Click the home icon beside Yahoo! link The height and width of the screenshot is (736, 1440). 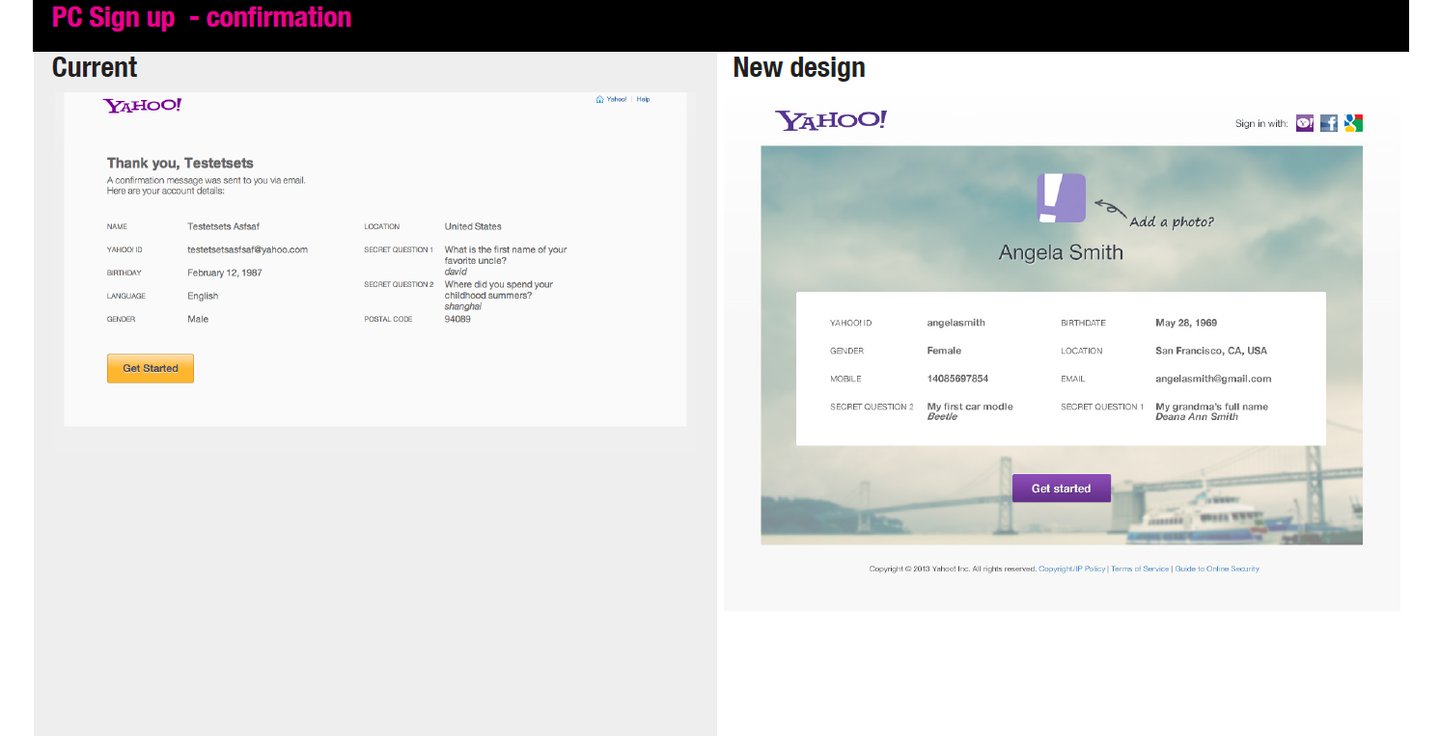pyautogui.click(x=600, y=99)
